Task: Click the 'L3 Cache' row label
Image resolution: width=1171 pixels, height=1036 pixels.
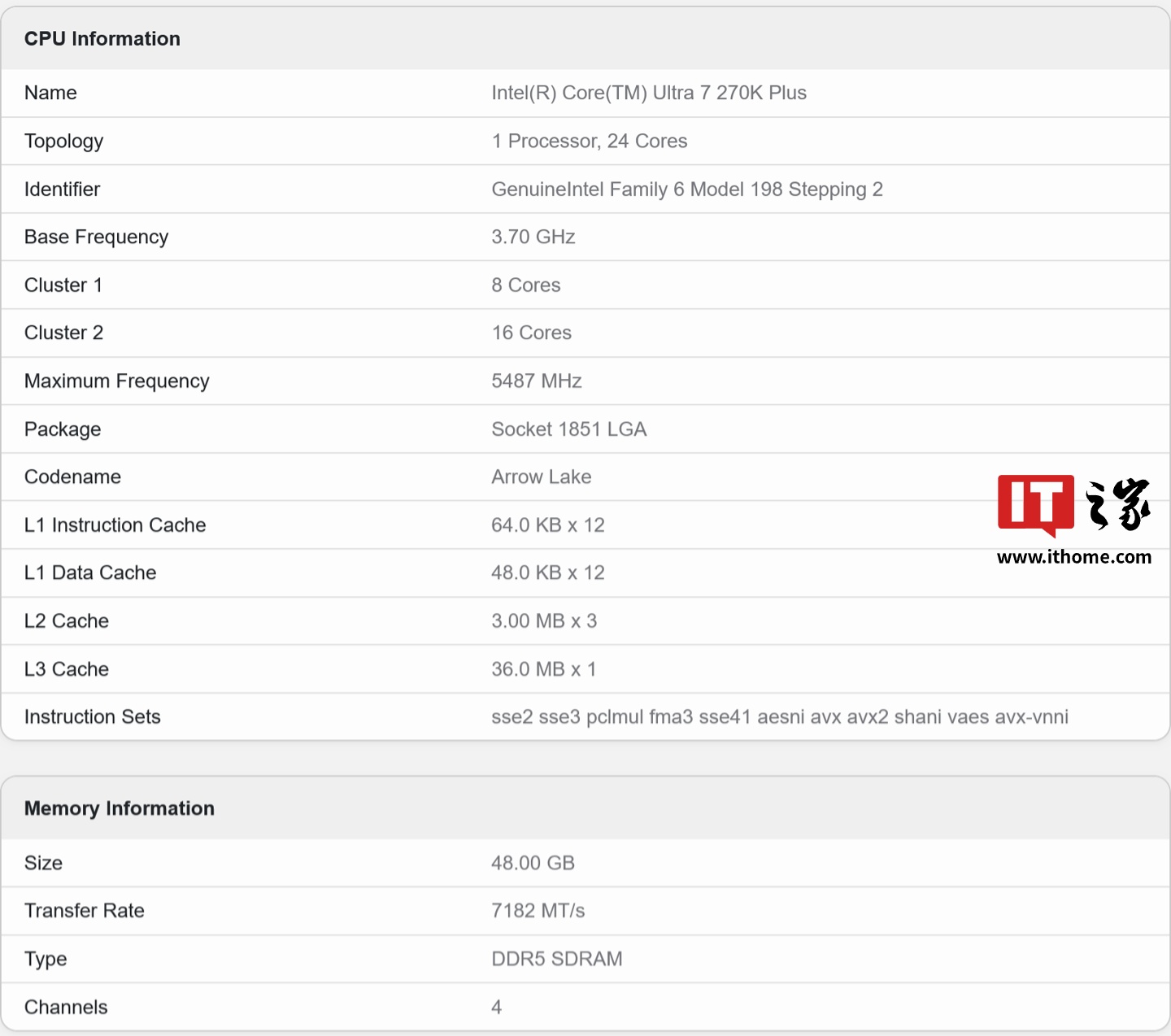Action: [67, 669]
